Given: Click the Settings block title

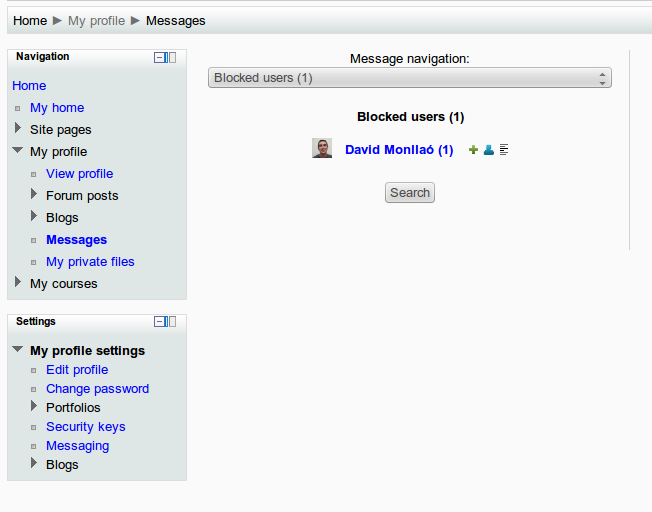Looking at the screenshot, I should (x=35, y=322).
